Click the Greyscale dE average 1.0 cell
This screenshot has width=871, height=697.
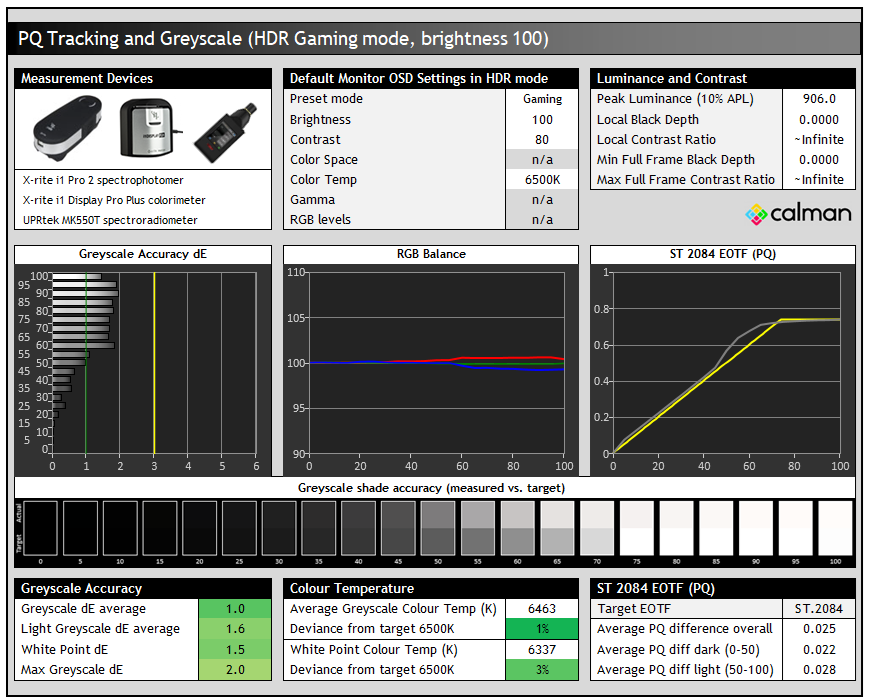pyautogui.click(x=235, y=609)
